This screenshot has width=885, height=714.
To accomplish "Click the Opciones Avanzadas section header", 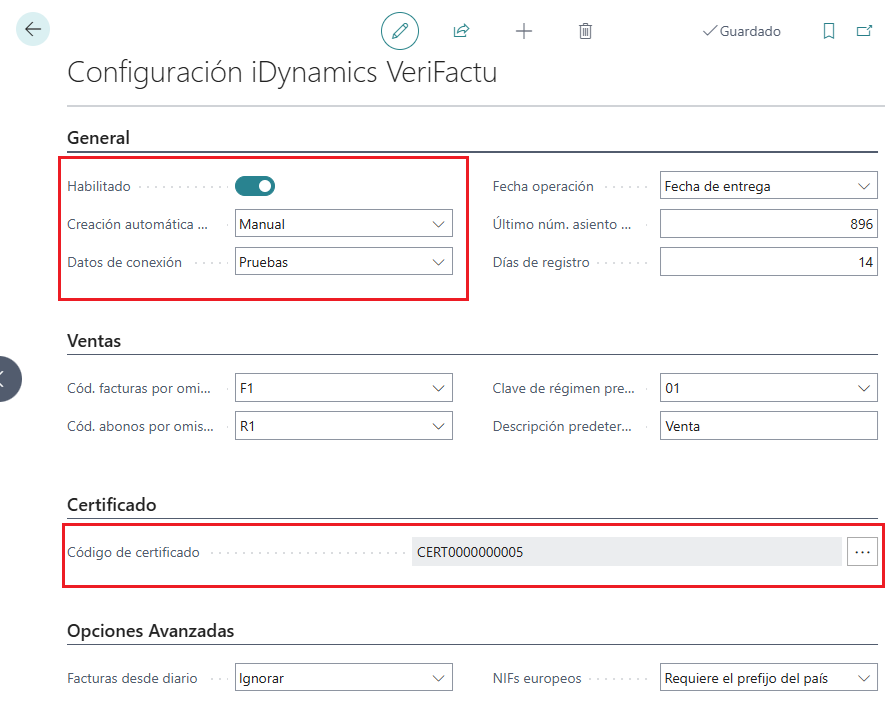I will pyautogui.click(x=150, y=631).
